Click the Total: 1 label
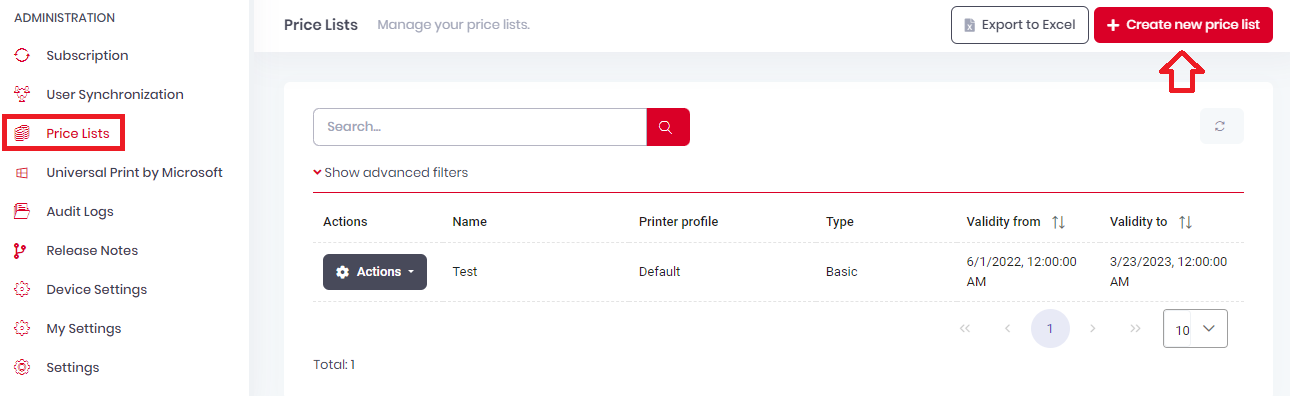The image size is (1290, 396). [x=334, y=365]
